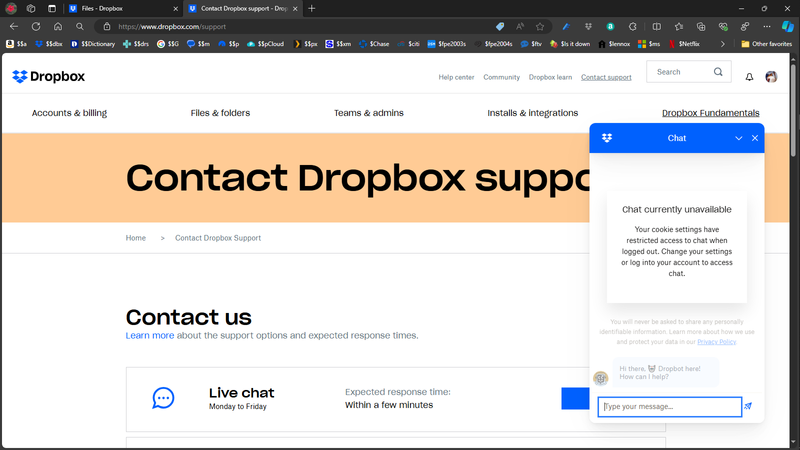Open Dropbox Fundamentals menu
Screen dimensions: 800x450
tap(711, 113)
